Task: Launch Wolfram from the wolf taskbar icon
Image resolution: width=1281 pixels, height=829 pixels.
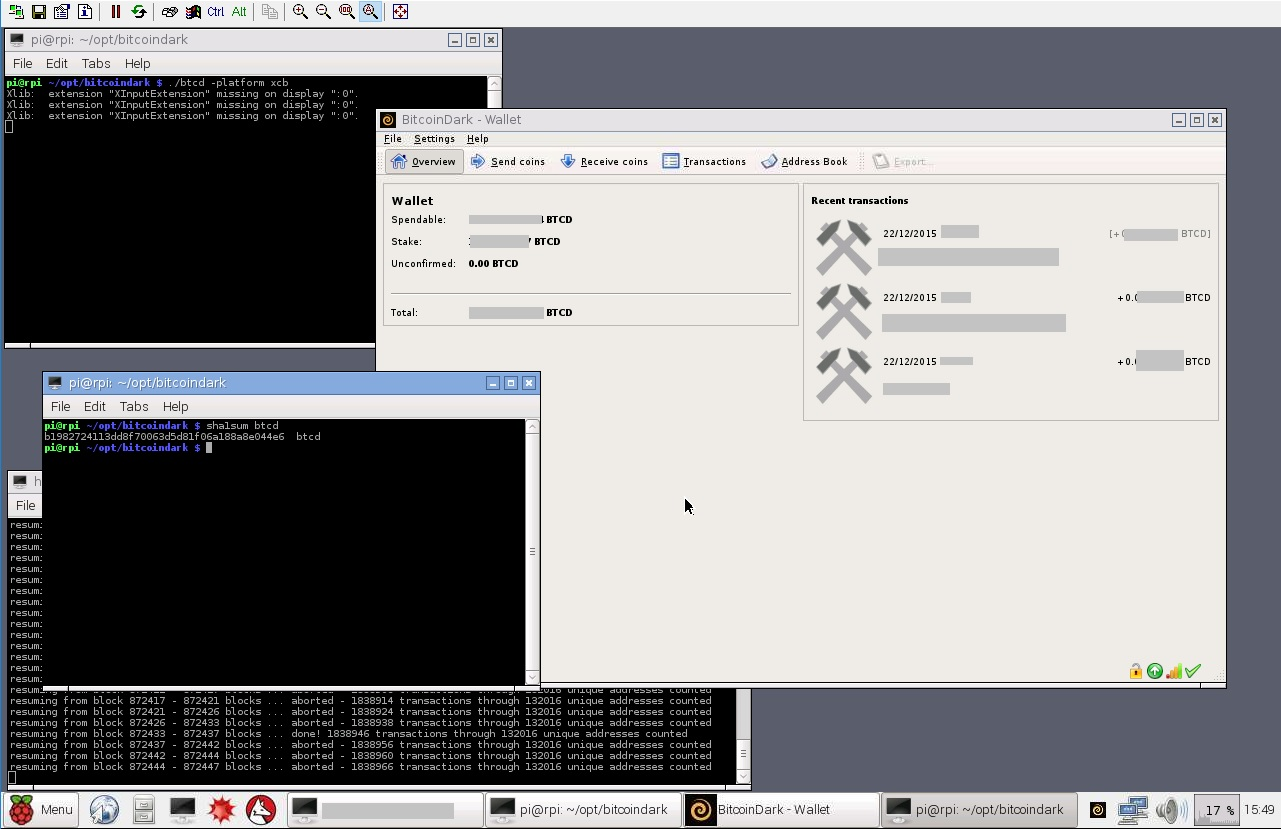Action: [261, 810]
